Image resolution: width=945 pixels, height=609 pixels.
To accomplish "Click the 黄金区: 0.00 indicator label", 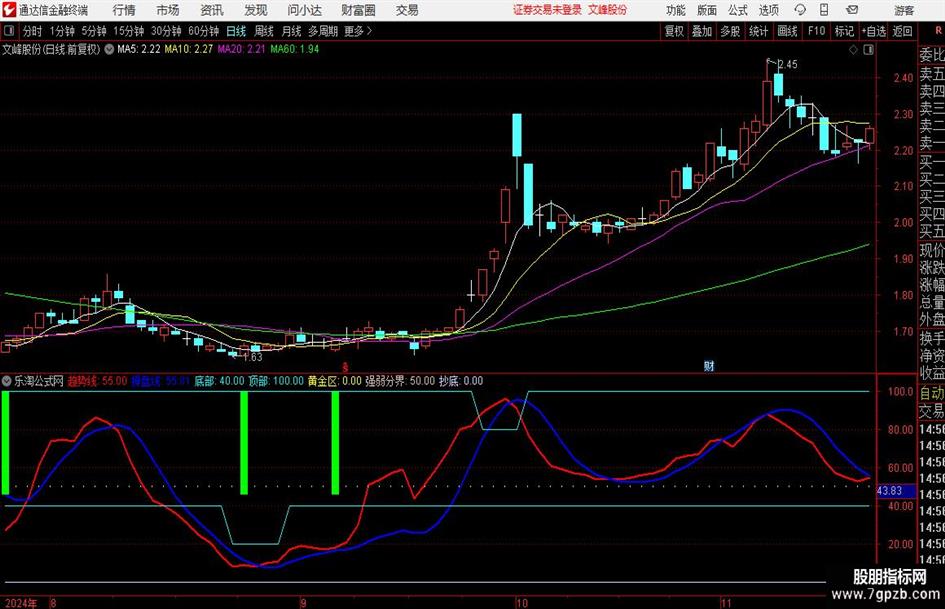I will pos(334,380).
